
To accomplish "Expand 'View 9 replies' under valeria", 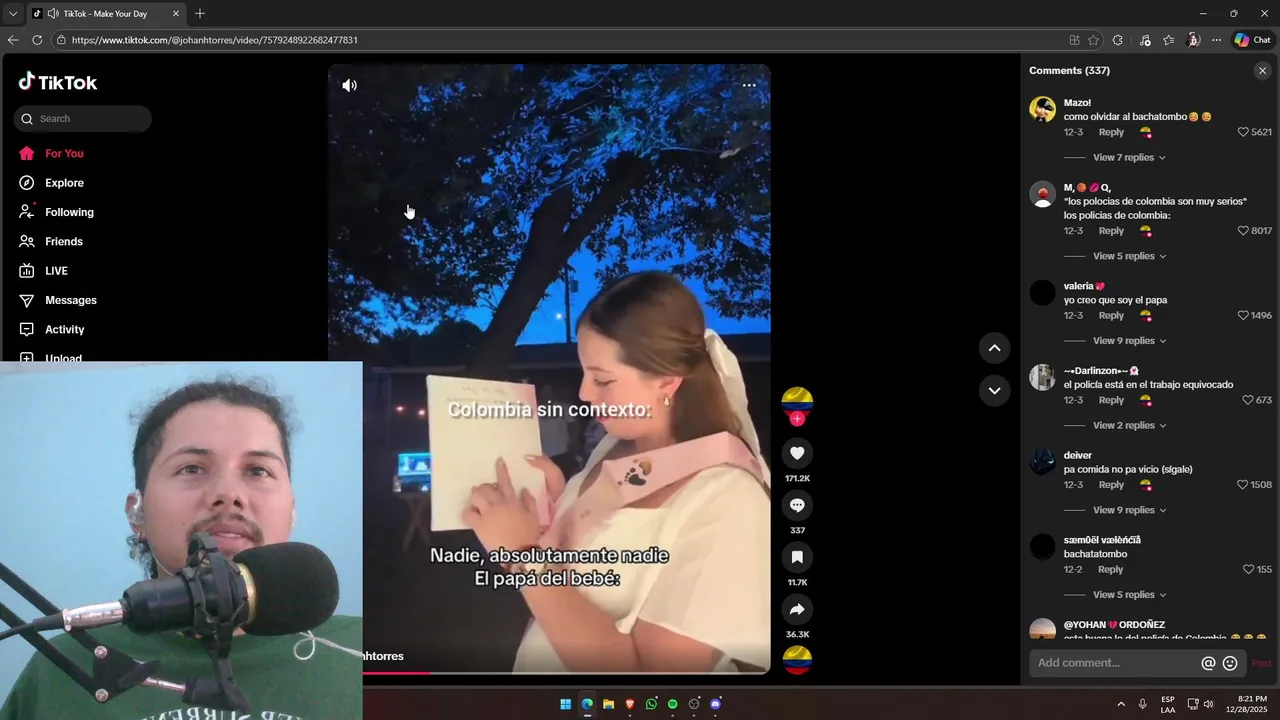I will 1129,341.
